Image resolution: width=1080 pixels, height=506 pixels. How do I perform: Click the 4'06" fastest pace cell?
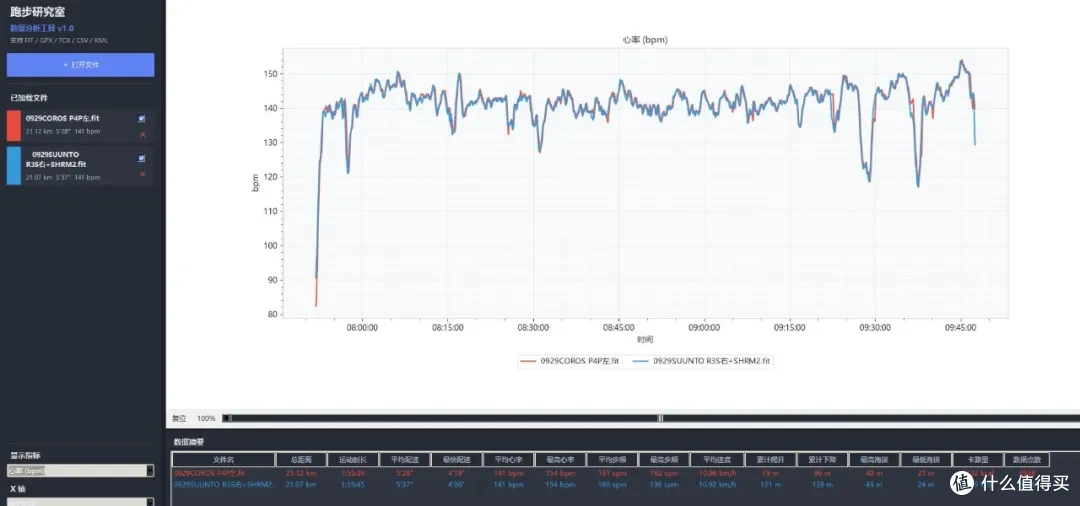click(456, 485)
